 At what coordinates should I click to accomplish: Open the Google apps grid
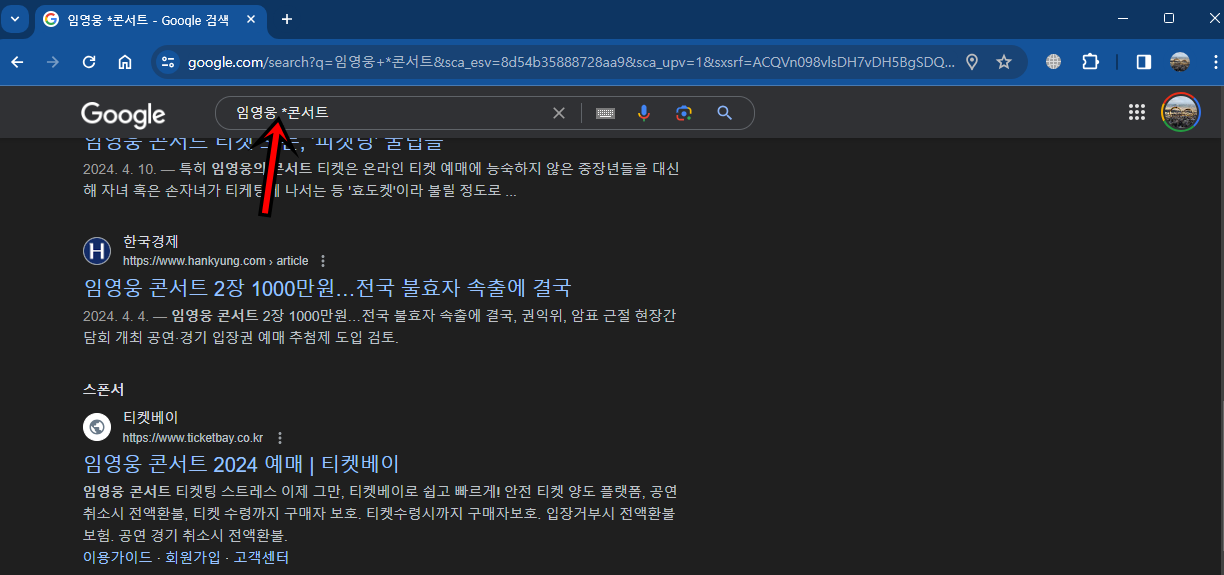pyautogui.click(x=1136, y=113)
